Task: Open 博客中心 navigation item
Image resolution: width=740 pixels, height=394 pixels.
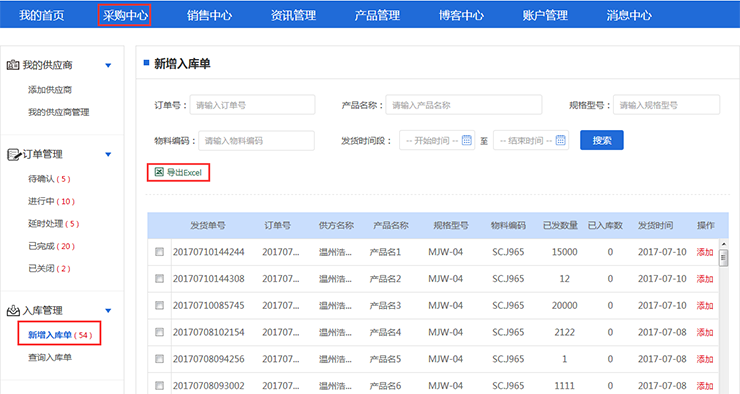Action: (x=461, y=15)
